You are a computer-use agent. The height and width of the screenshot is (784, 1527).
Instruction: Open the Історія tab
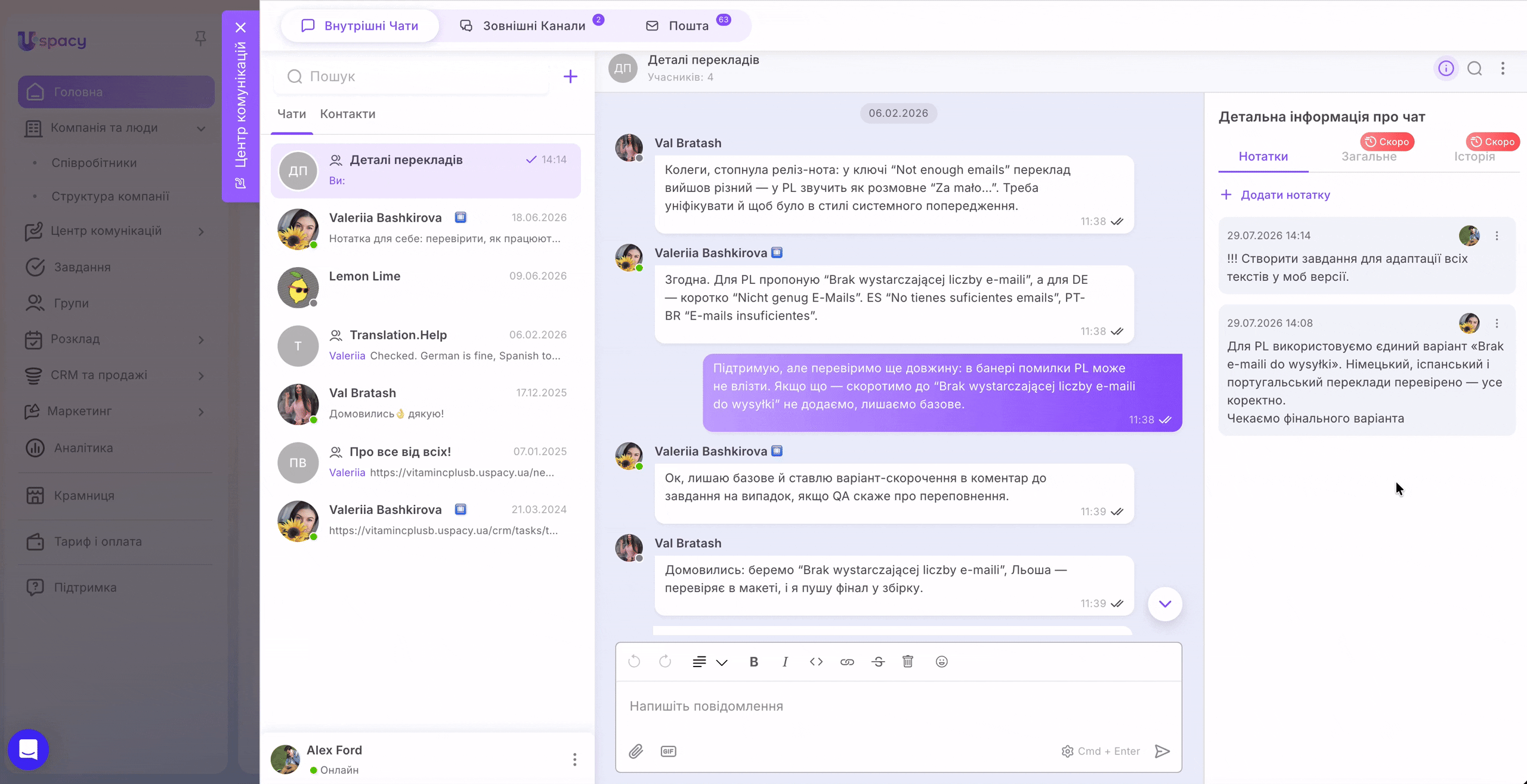pos(1475,156)
